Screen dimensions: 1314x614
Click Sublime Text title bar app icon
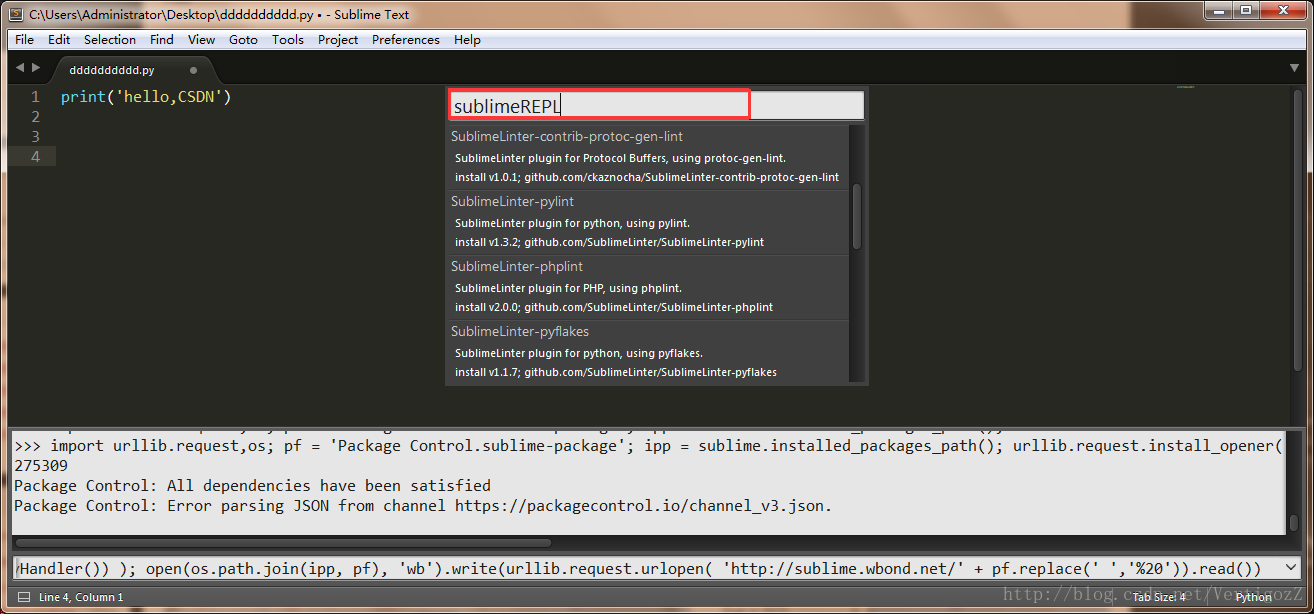tap(16, 14)
